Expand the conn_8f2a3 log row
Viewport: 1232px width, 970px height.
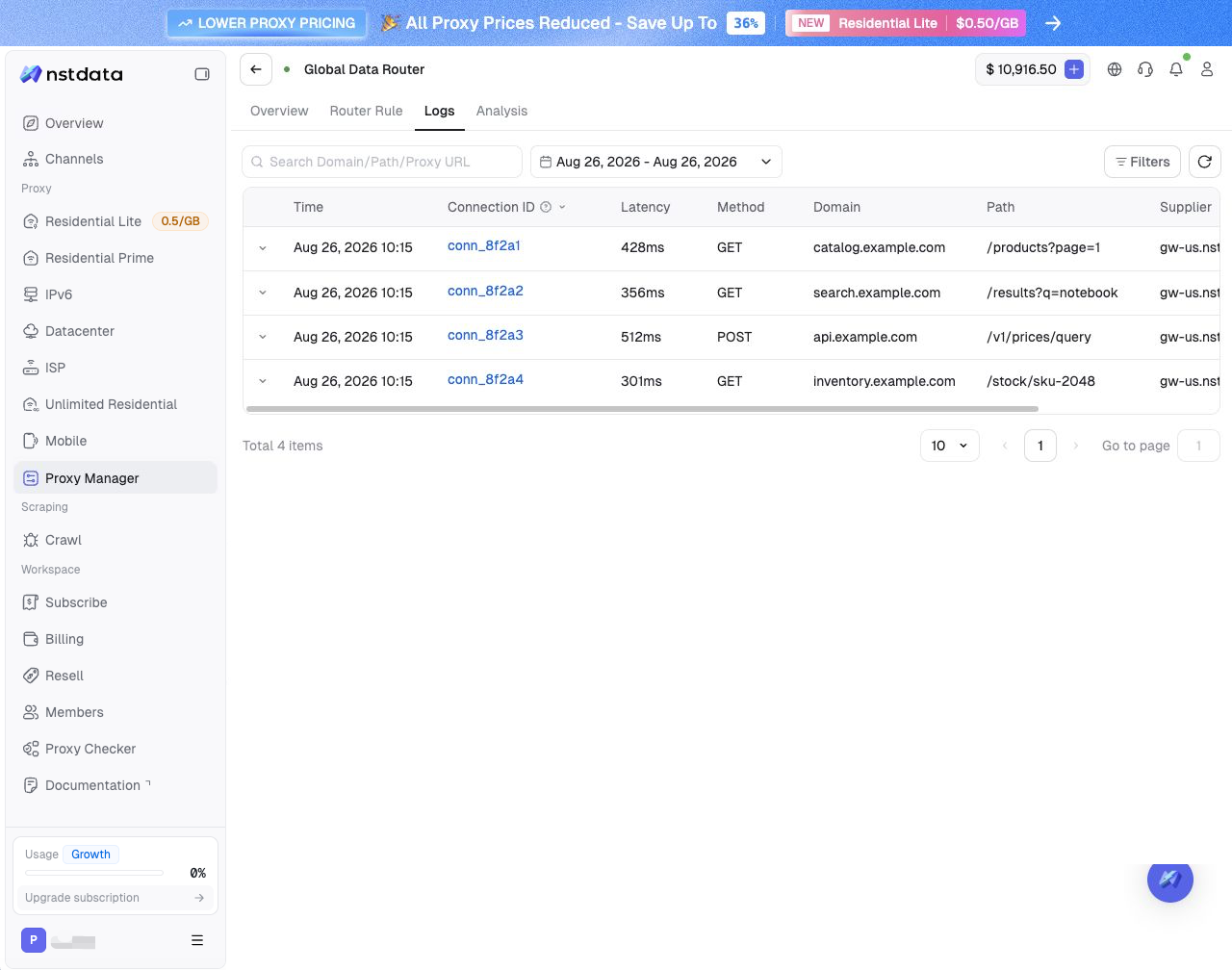(263, 337)
